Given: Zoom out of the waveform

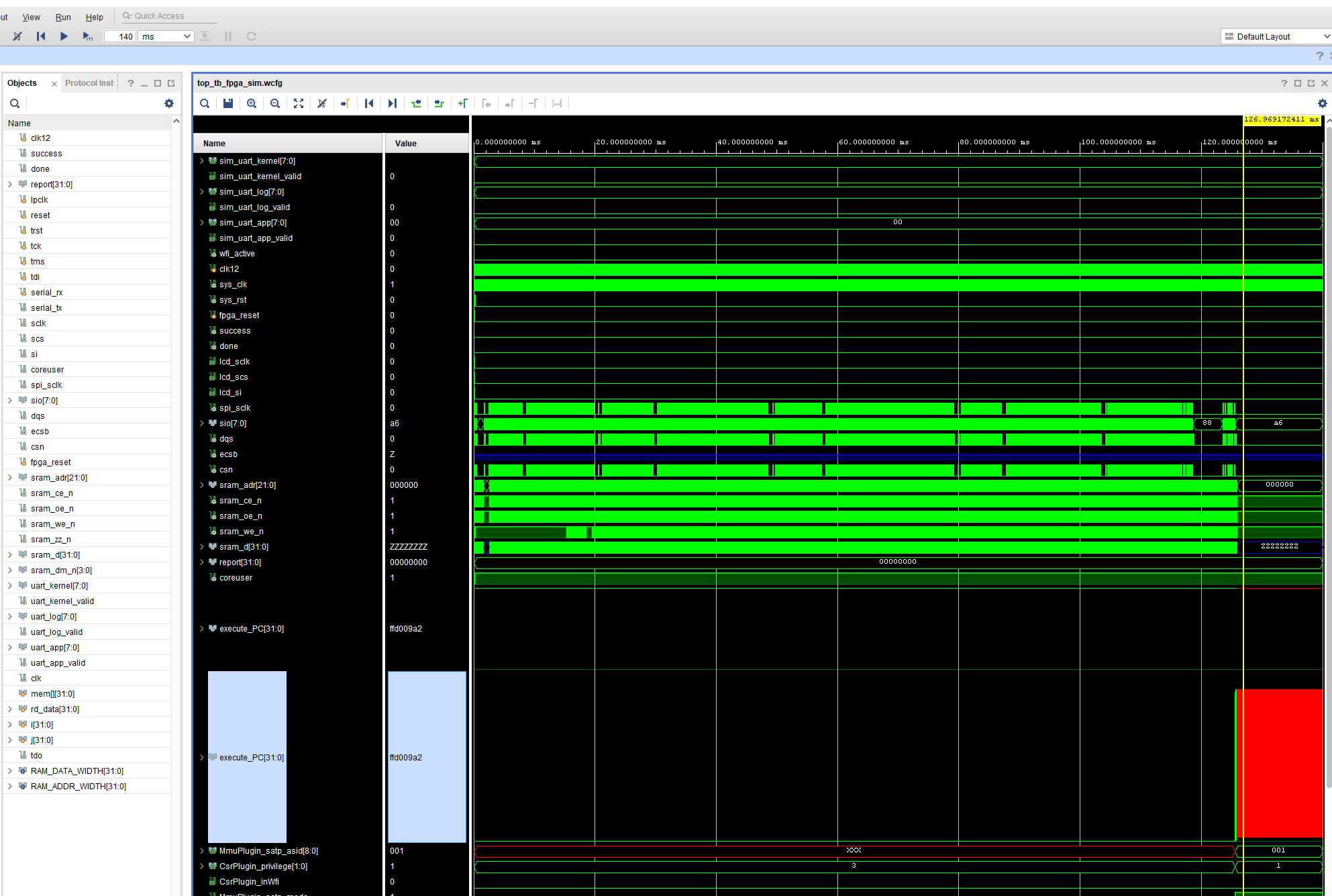Looking at the screenshot, I should tap(275, 103).
